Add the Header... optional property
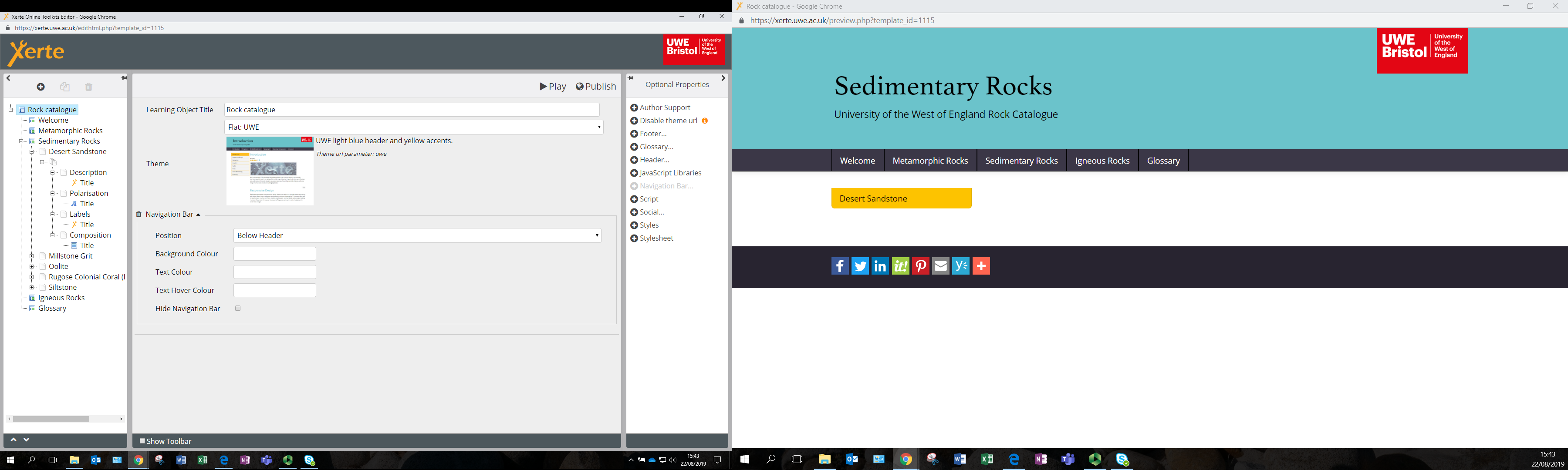Image resolution: width=1568 pixels, height=470 pixels. click(x=650, y=160)
